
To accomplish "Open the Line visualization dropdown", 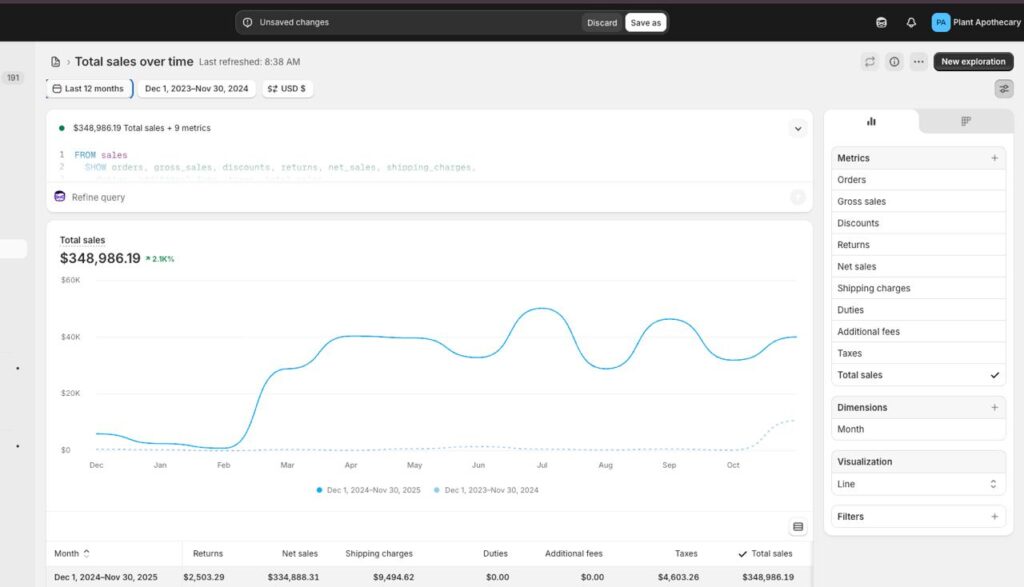I will click(918, 484).
